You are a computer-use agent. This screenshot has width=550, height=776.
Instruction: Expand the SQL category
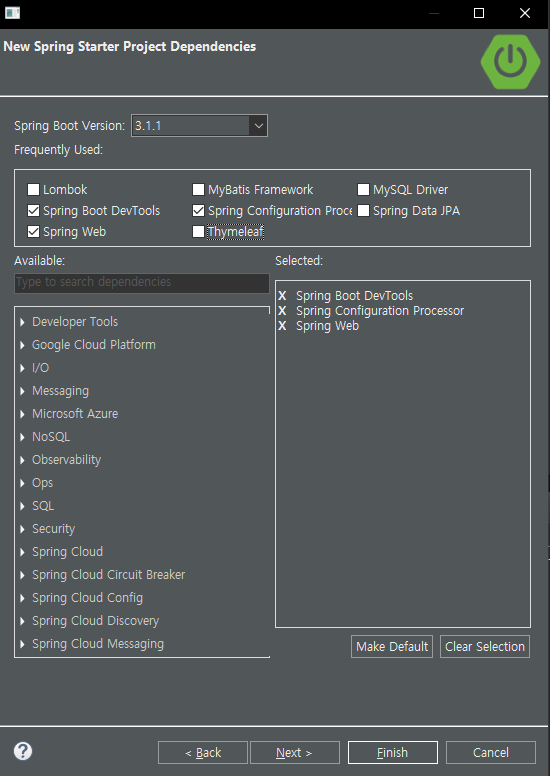coord(22,506)
